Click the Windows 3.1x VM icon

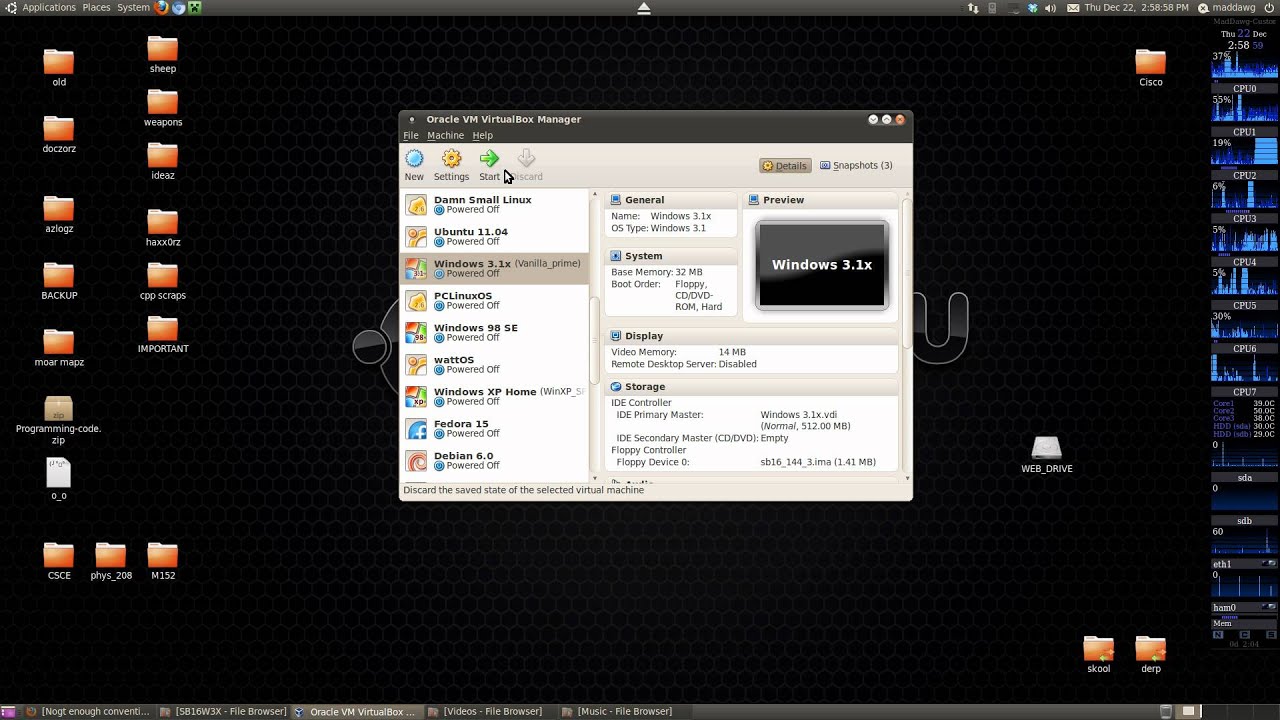click(416, 268)
